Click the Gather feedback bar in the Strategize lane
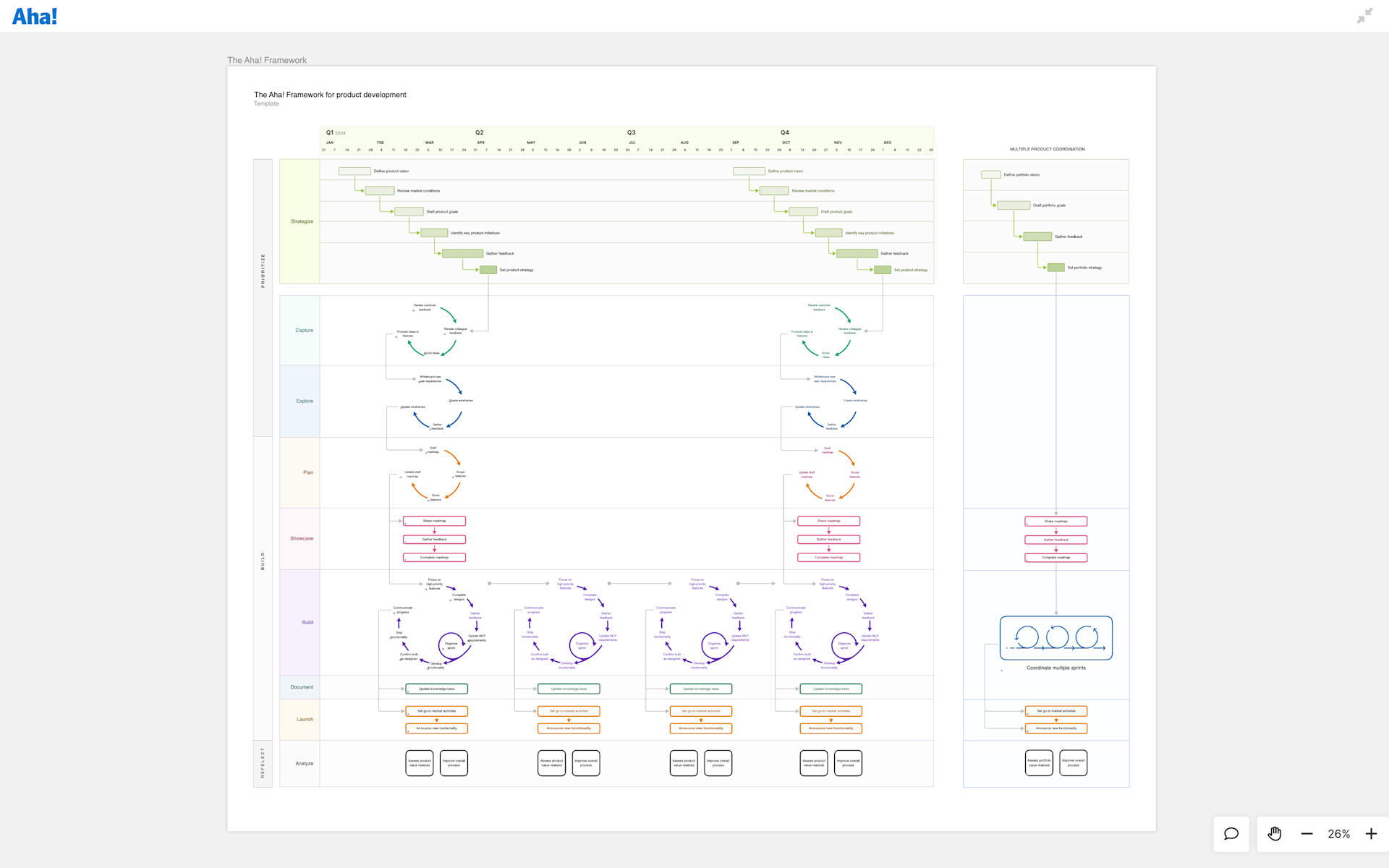This screenshot has height=868, width=1389. (x=462, y=253)
